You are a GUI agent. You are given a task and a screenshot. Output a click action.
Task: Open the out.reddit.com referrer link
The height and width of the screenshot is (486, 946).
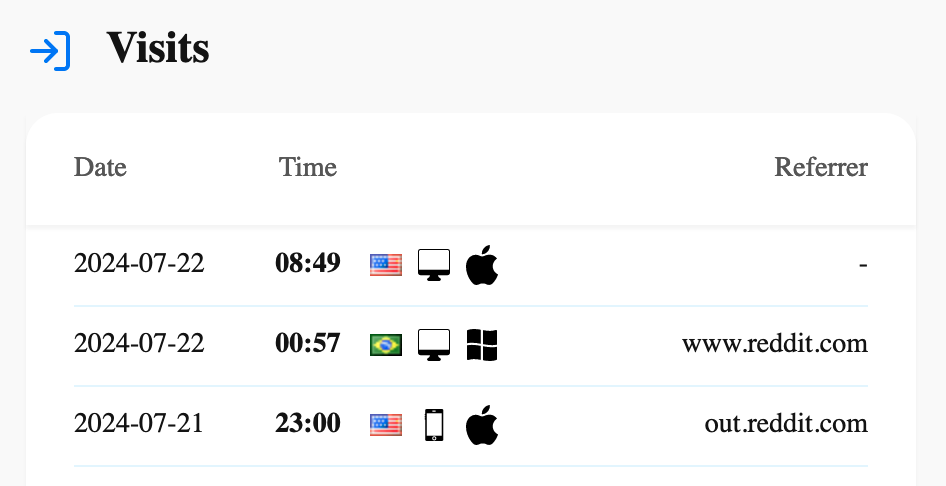(x=786, y=424)
